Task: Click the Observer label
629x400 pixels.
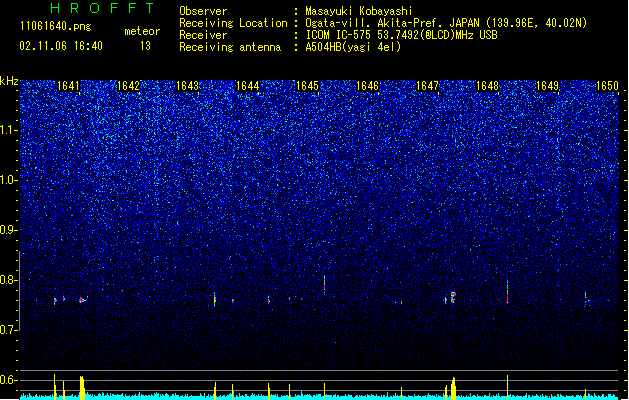Action: (x=203, y=11)
